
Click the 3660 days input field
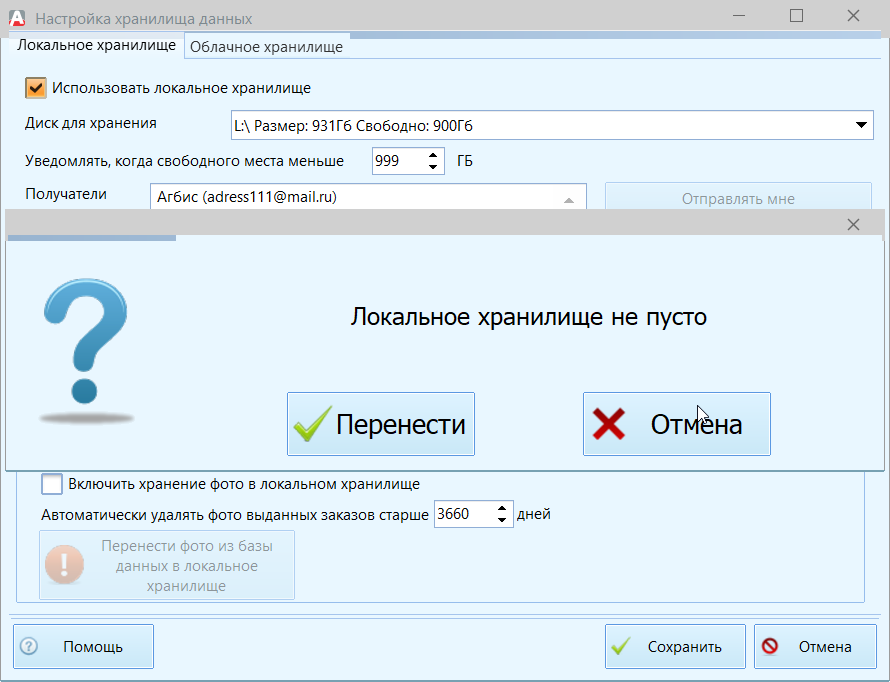tap(464, 514)
